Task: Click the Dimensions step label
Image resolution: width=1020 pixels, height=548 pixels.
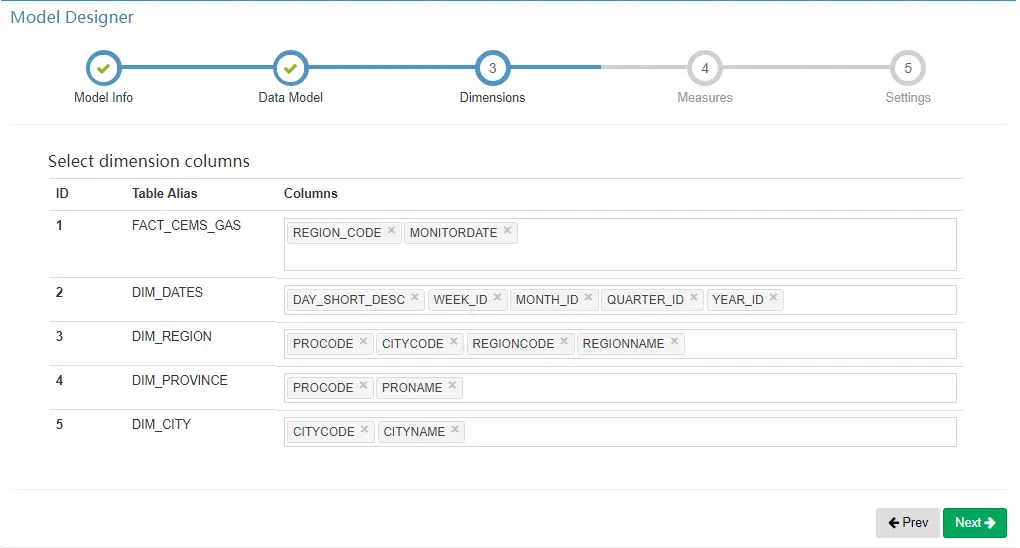Action: click(x=492, y=98)
